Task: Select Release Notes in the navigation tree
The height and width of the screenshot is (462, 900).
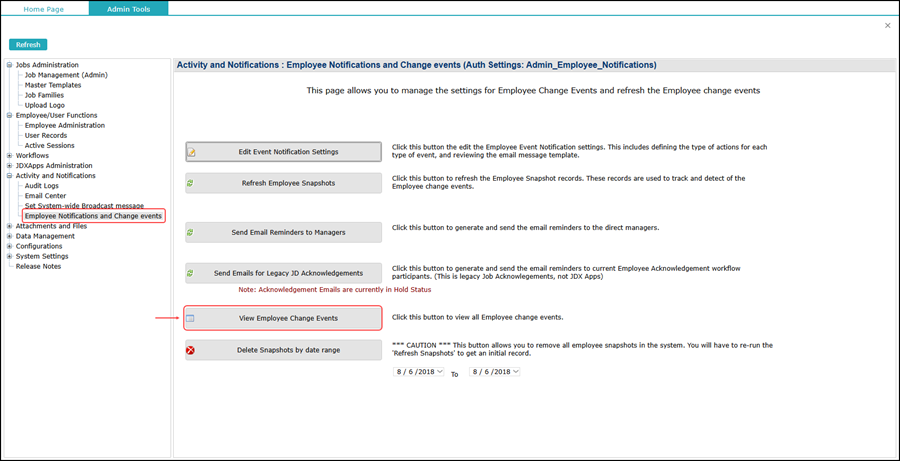Action: (38, 266)
